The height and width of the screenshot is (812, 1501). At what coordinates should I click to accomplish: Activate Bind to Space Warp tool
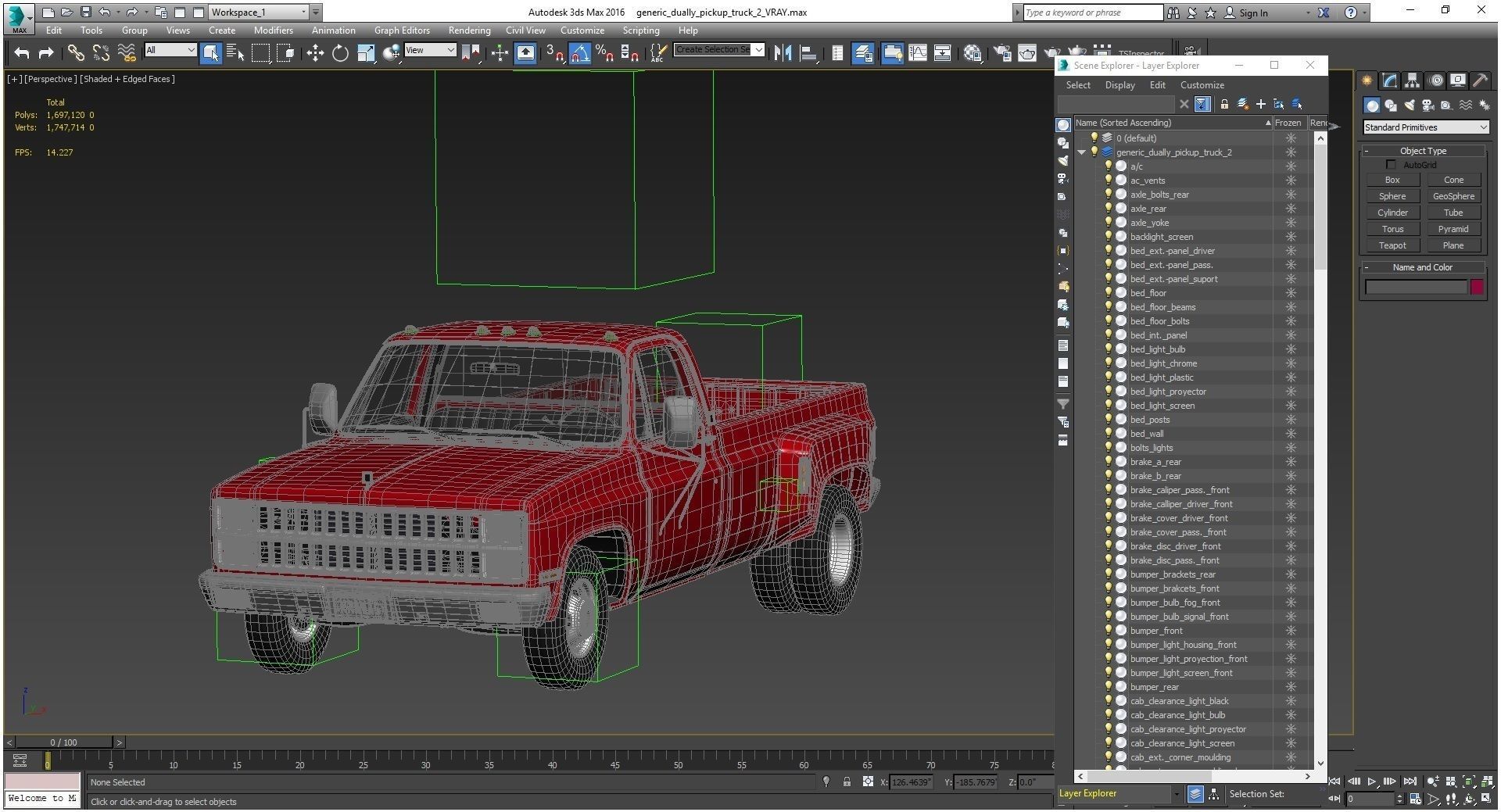pyautogui.click(x=127, y=53)
